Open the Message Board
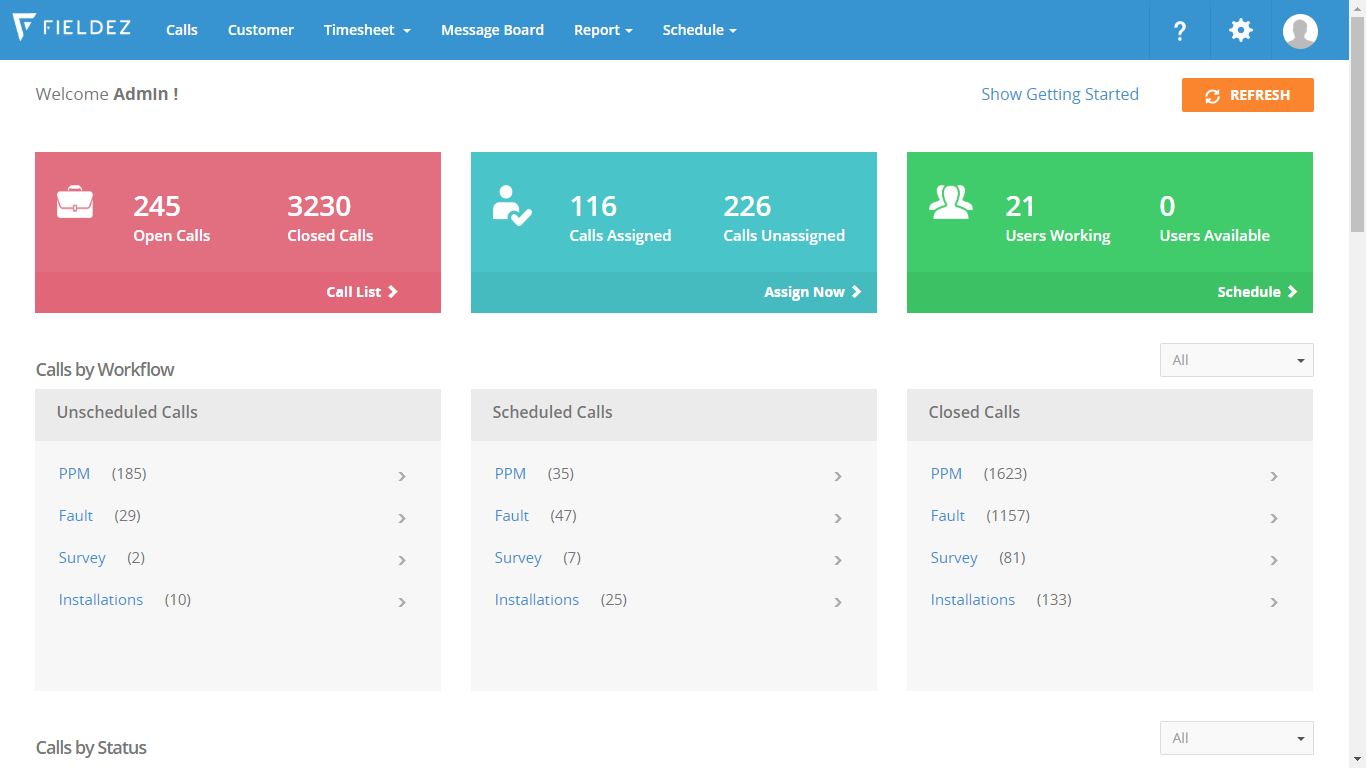1366x768 pixels. pos(492,30)
